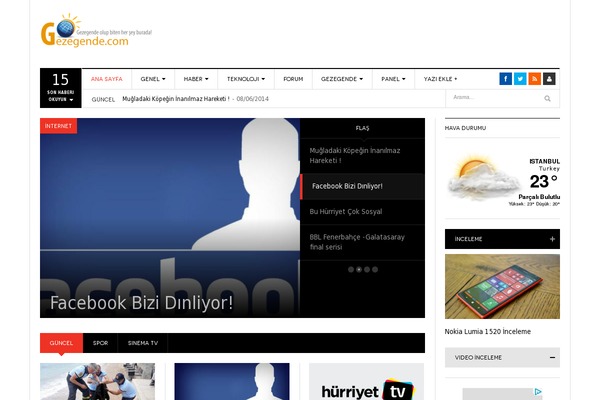
Task: Expand the İnceleme panel plus icon
Action: pyautogui.click(x=552, y=239)
